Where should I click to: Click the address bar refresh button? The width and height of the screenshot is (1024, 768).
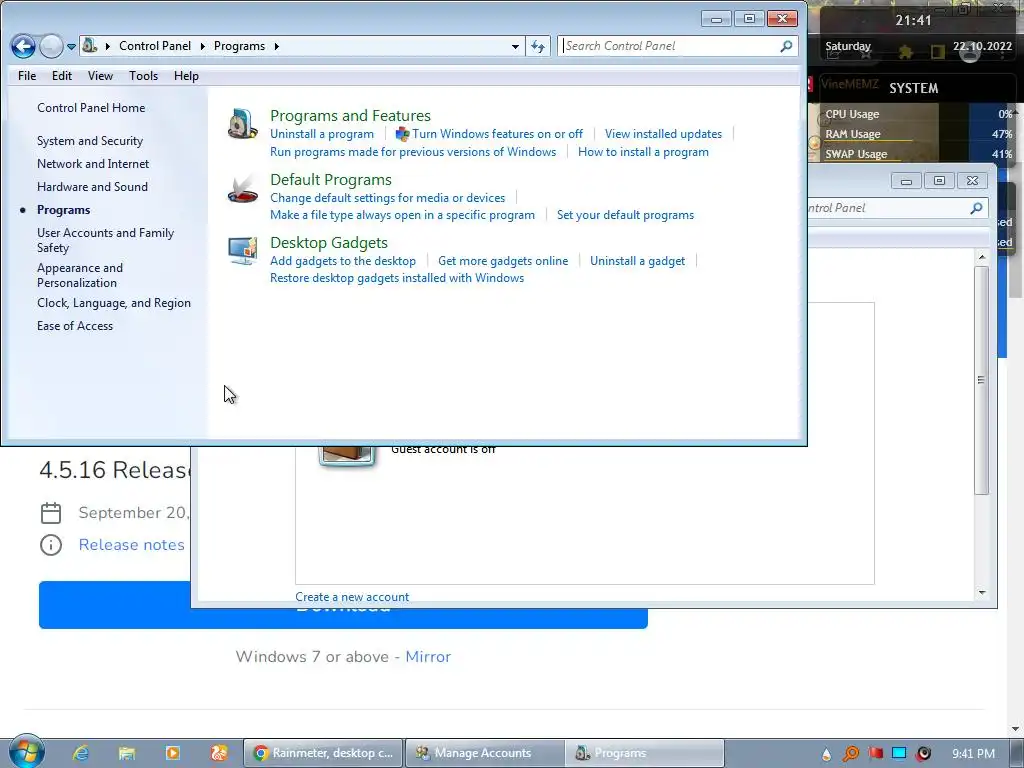click(x=537, y=46)
